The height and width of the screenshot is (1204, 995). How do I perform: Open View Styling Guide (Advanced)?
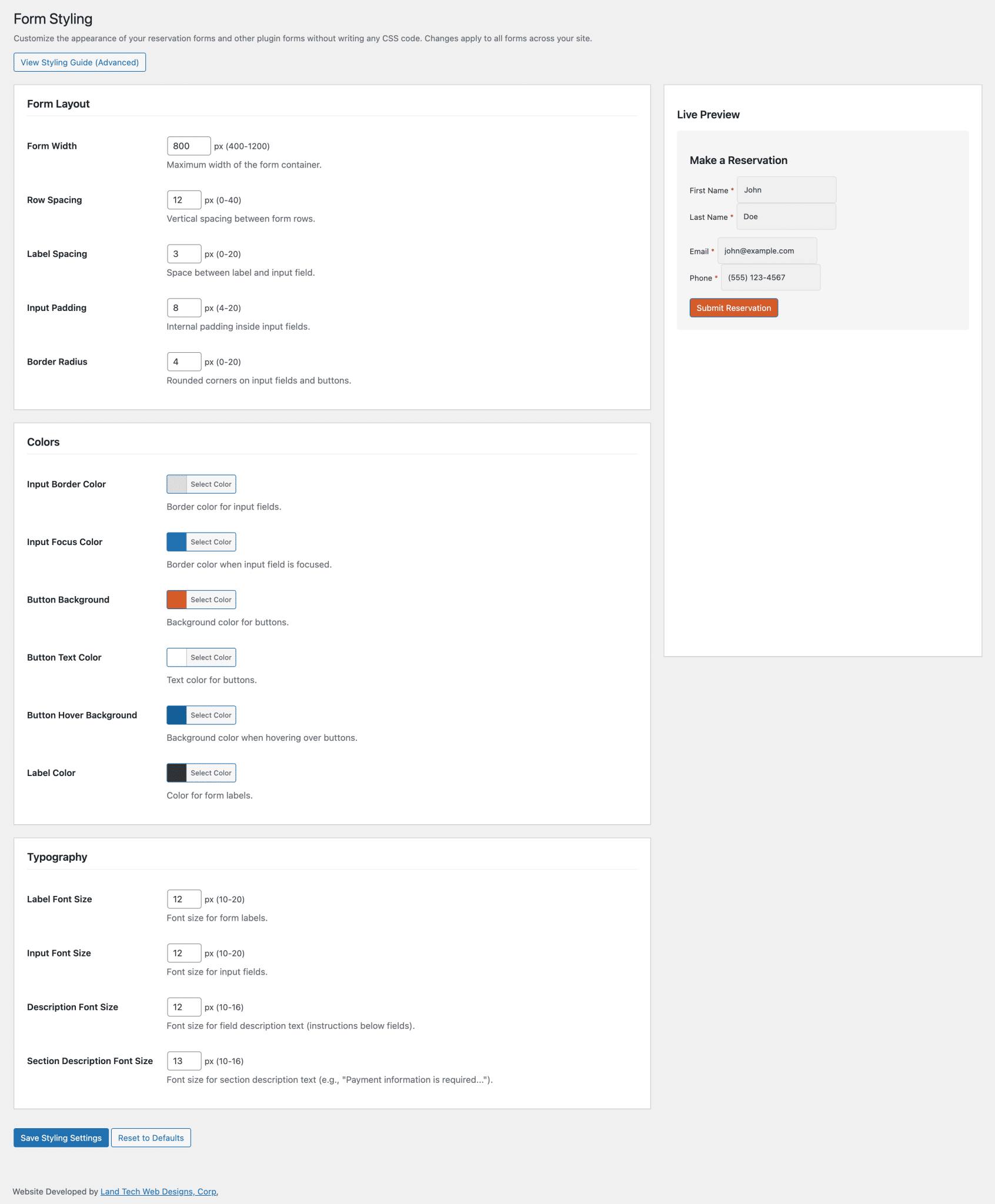tap(79, 62)
